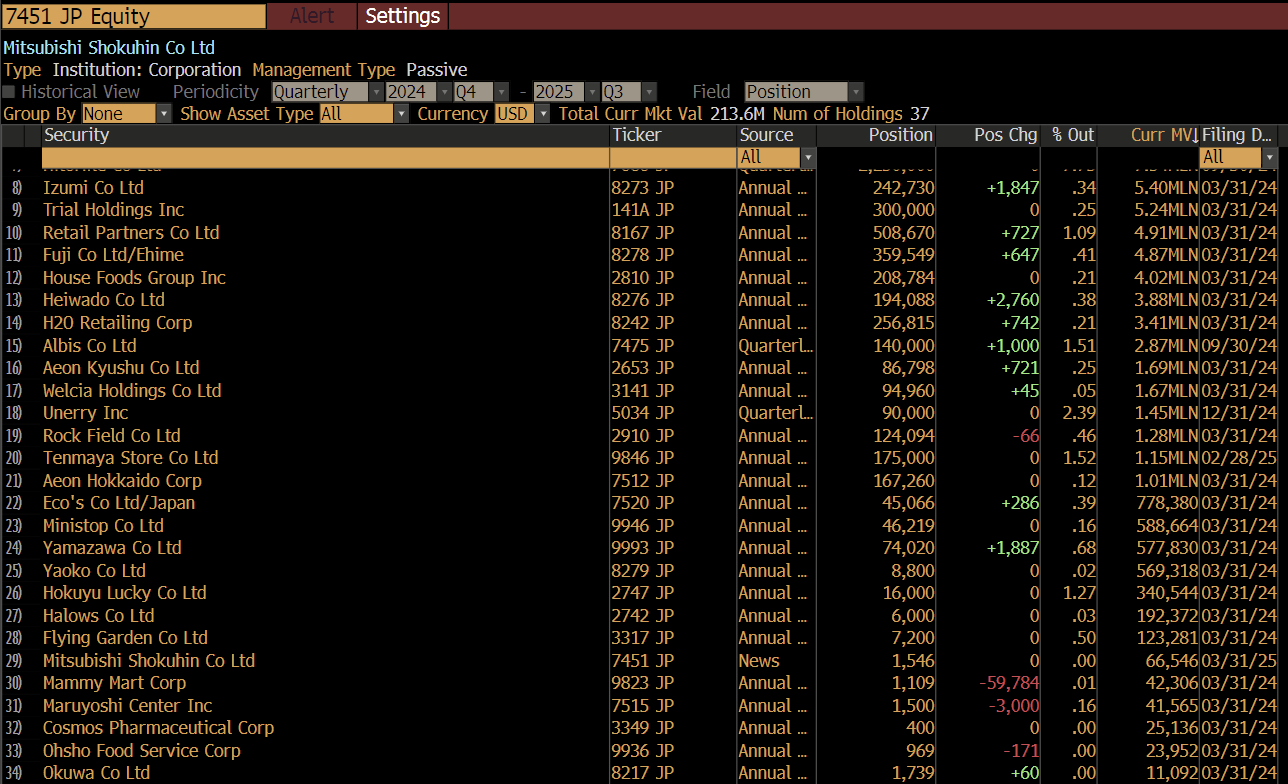The height and width of the screenshot is (784, 1288).
Task: Select Okuwa Co Ltd security
Action: tap(96, 773)
